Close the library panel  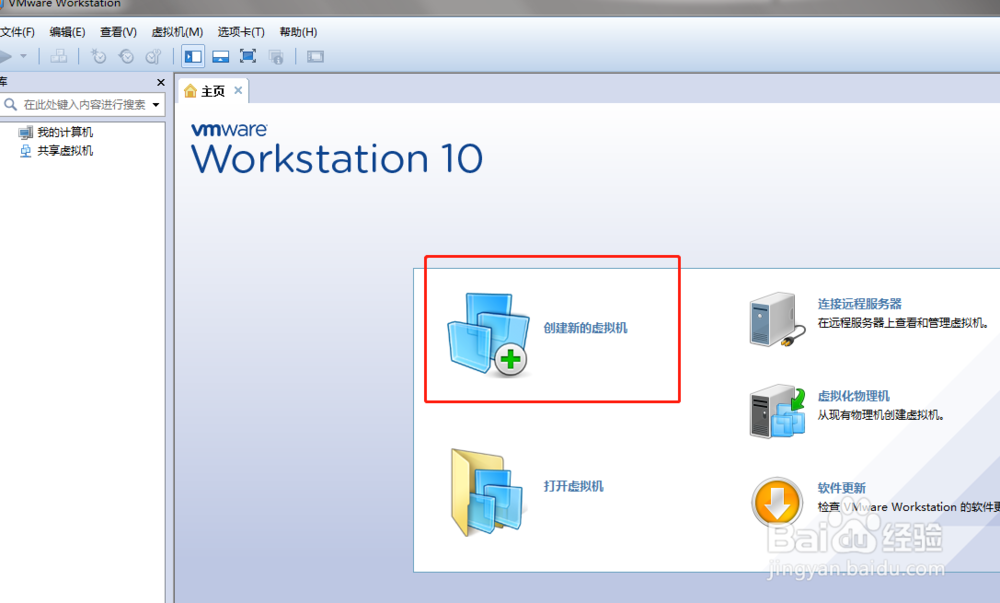point(161,82)
